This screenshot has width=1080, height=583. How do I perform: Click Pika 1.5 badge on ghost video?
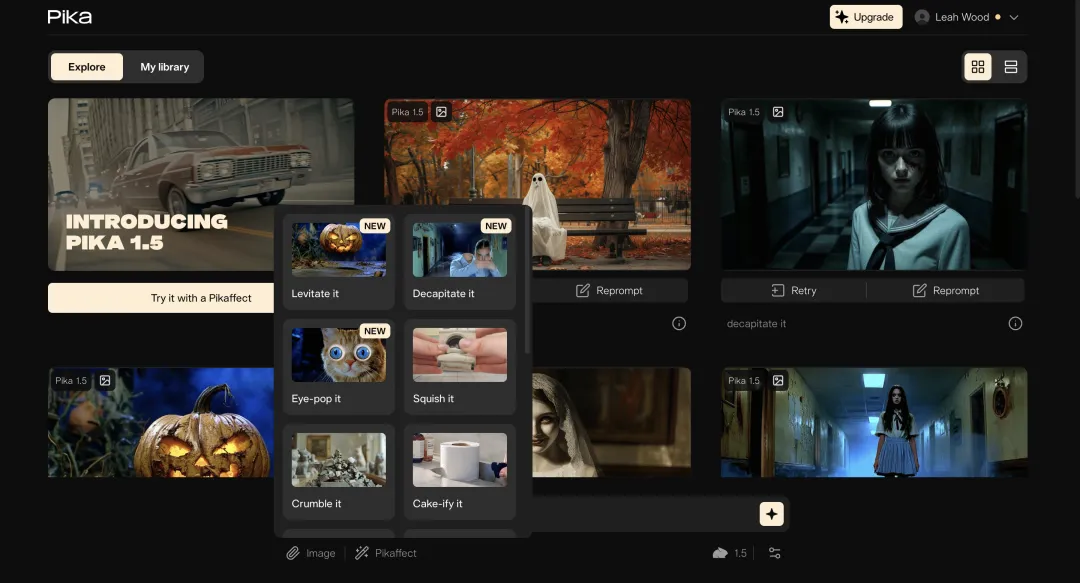(x=408, y=112)
